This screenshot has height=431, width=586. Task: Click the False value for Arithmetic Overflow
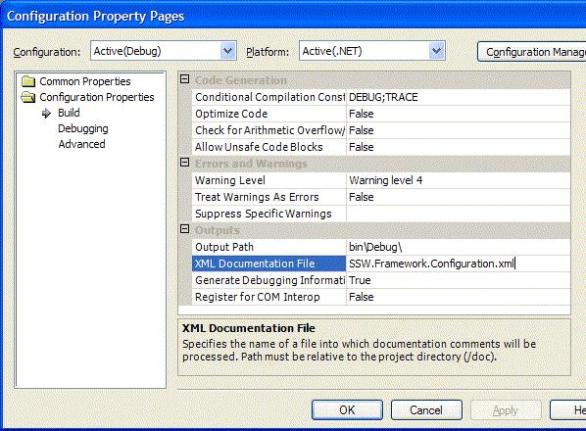tap(458, 130)
